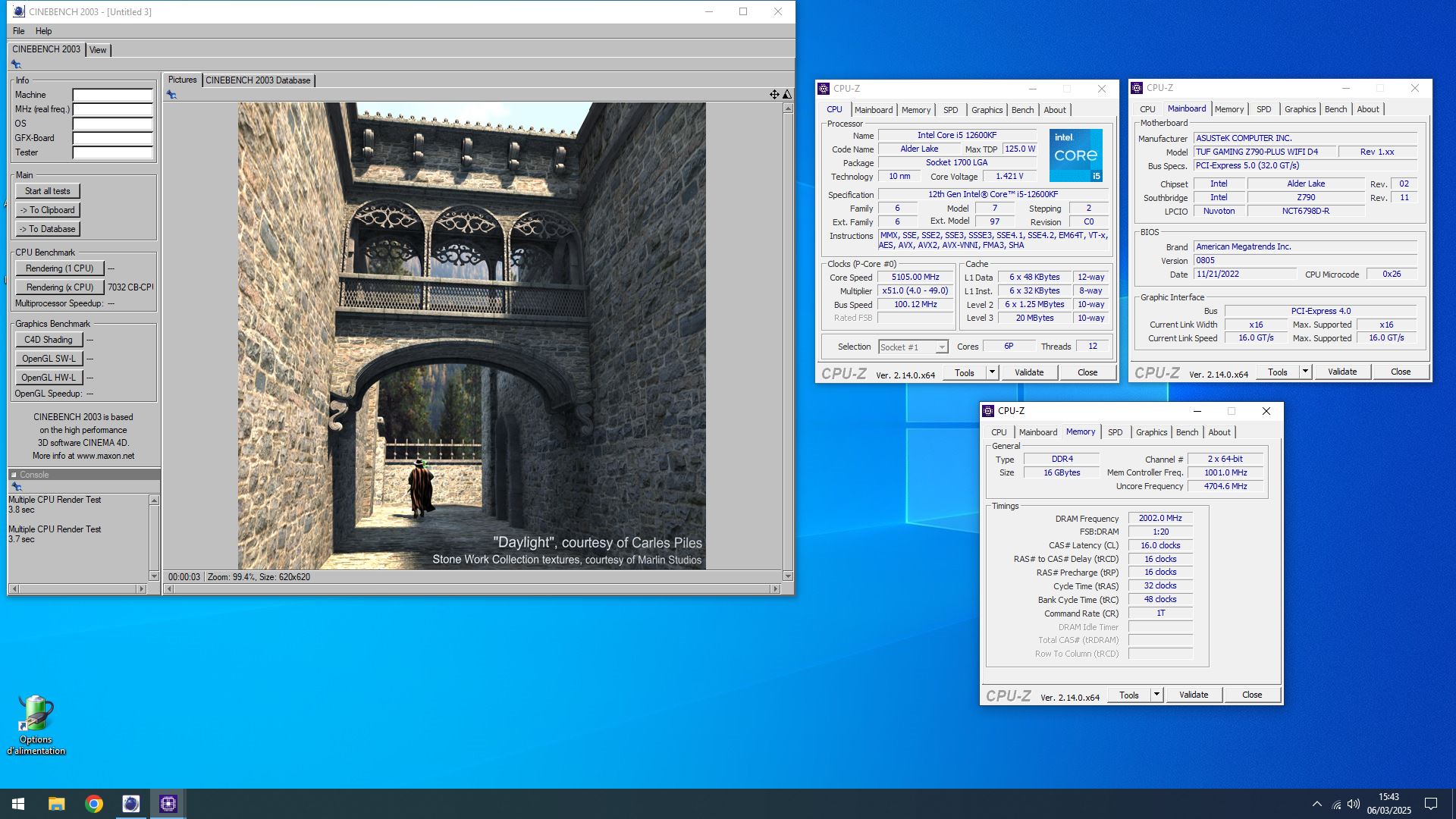Click the move cross icon in picture panel

[774, 95]
